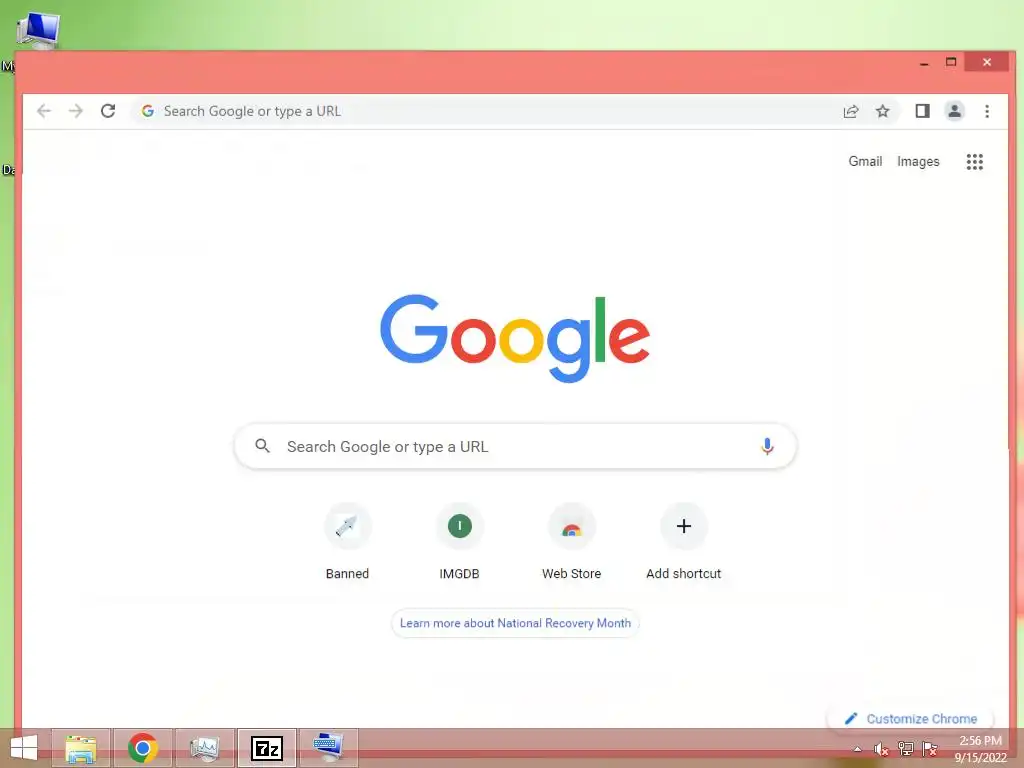Switch to 7-Zip in the taskbar
The image size is (1024, 768).
tap(267, 748)
